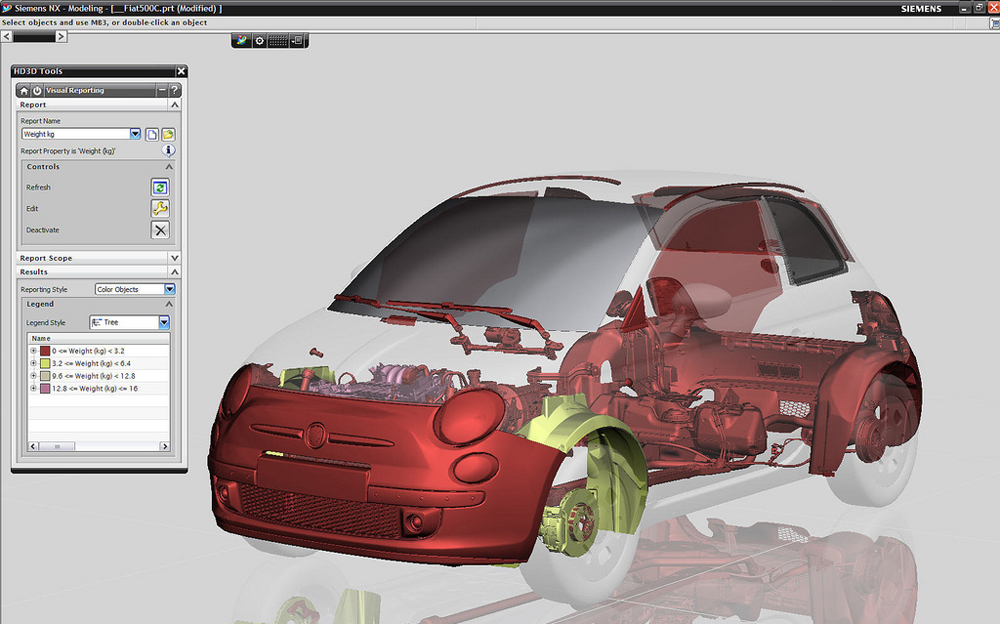Click the Visual Reporting title label
Image resolution: width=1000 pixels, height=624 pixels.
click(75, 91)
